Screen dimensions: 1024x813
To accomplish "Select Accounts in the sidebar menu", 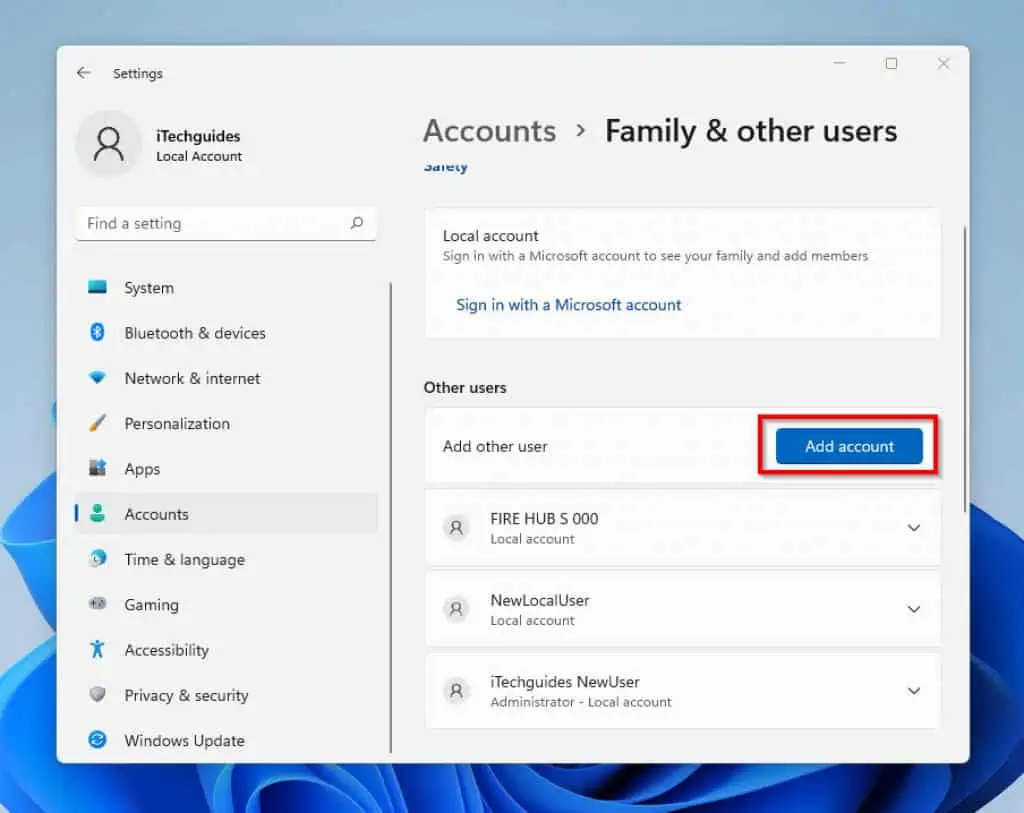I will 156,514.
